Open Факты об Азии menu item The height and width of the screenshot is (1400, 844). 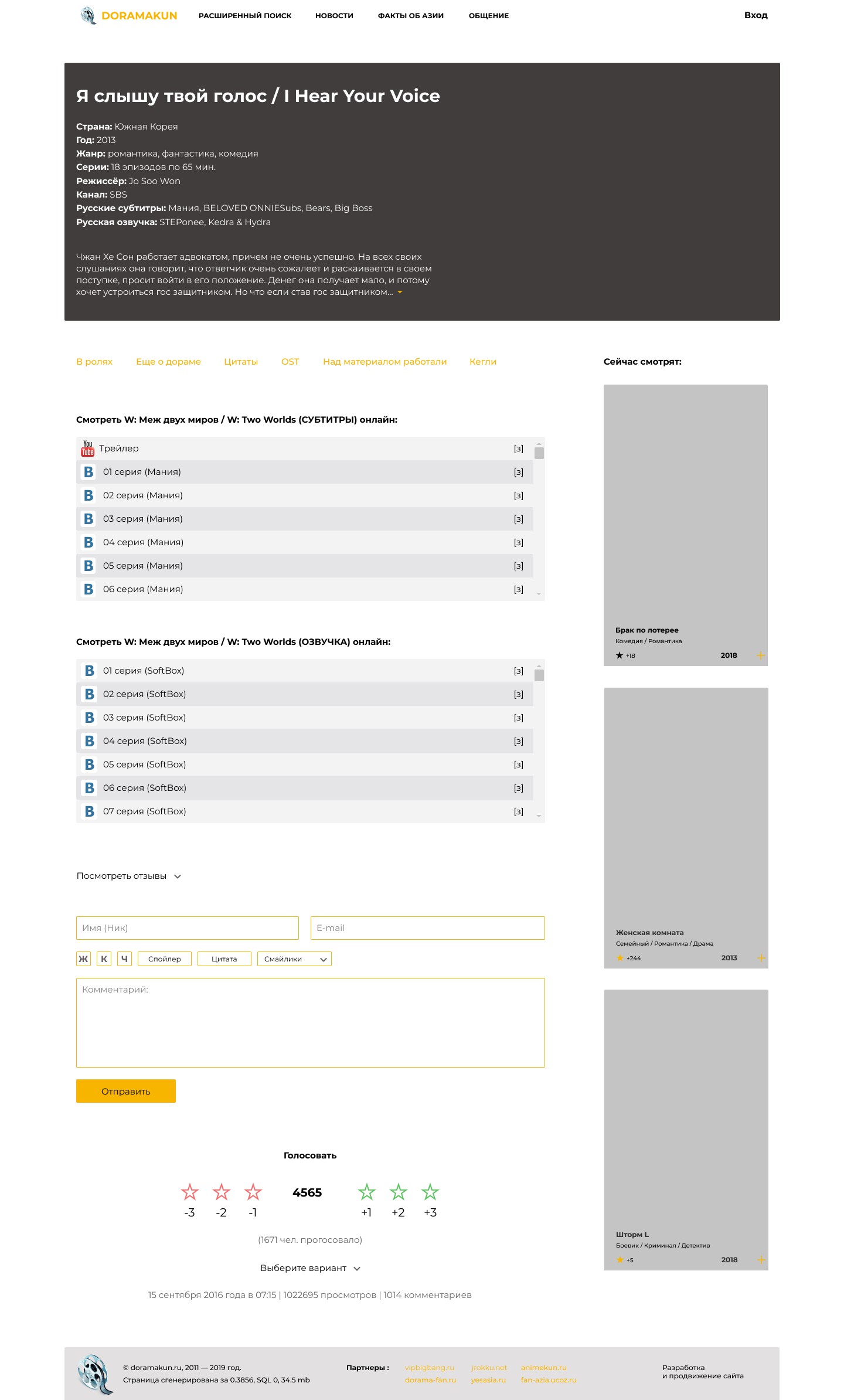[411, 16]
